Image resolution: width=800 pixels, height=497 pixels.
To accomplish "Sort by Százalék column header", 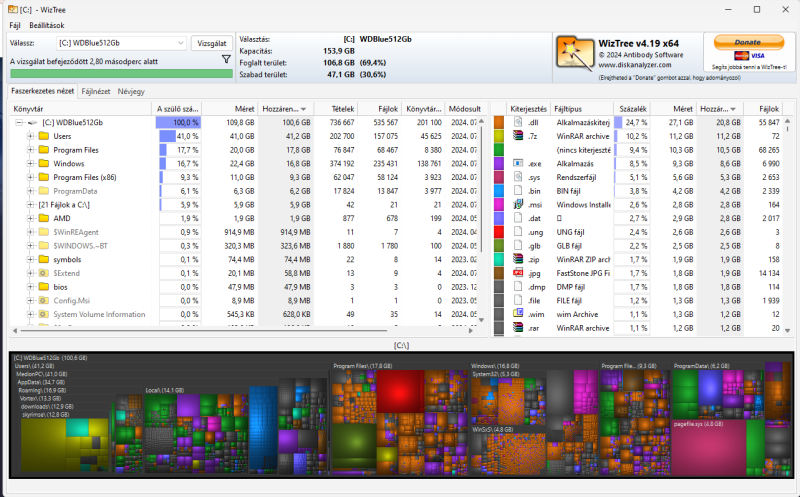I will coord(632,109).
